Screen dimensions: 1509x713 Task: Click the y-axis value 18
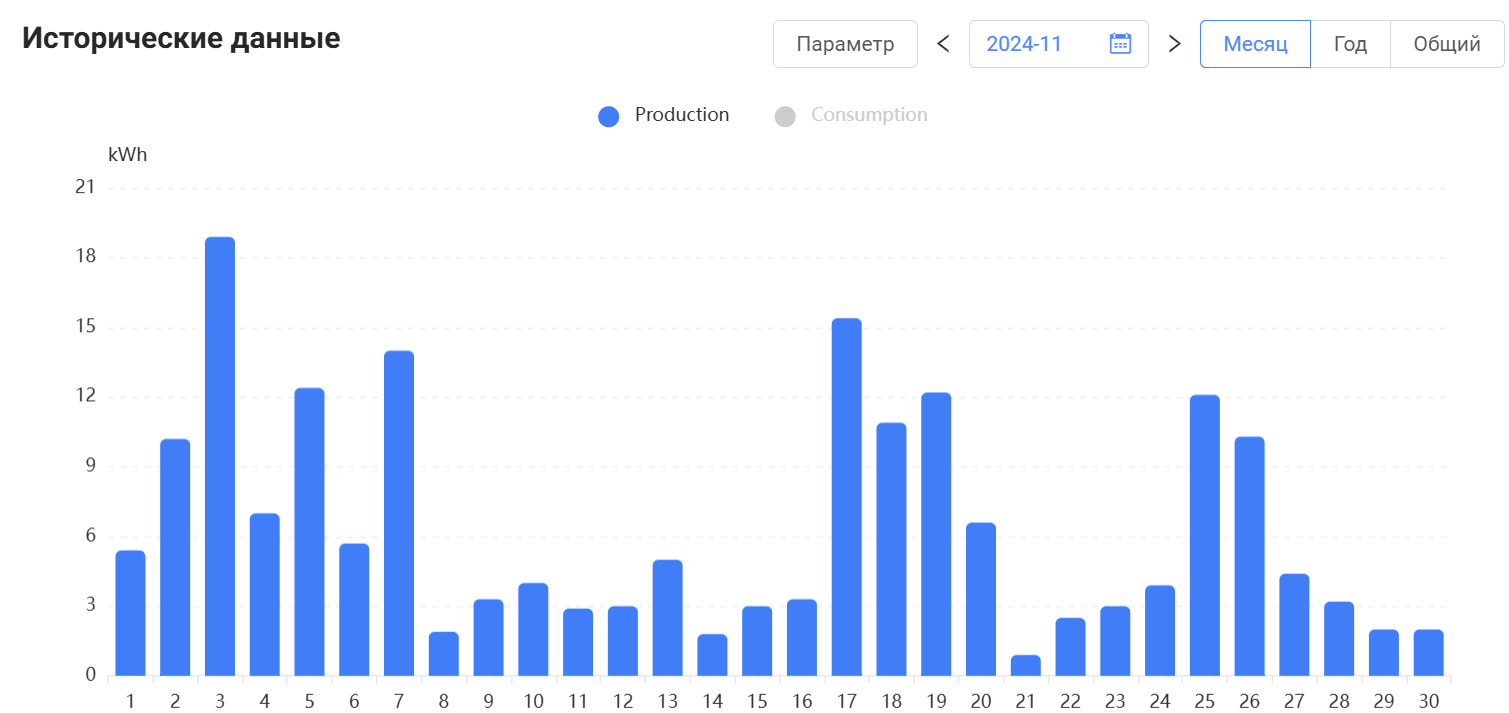click(86, 257)
